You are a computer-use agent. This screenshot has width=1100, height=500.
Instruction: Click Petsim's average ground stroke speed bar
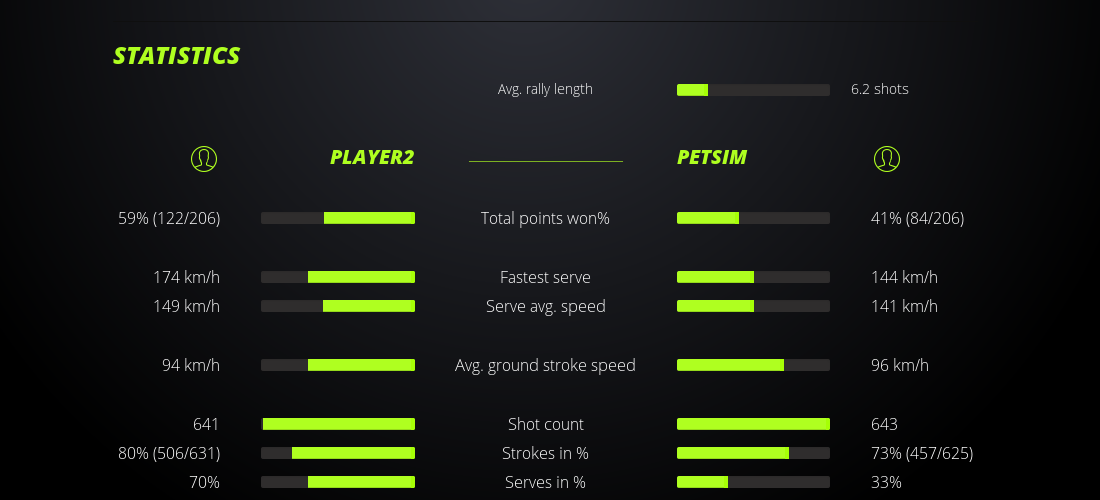pyautogui.click(x=753, y=365)
